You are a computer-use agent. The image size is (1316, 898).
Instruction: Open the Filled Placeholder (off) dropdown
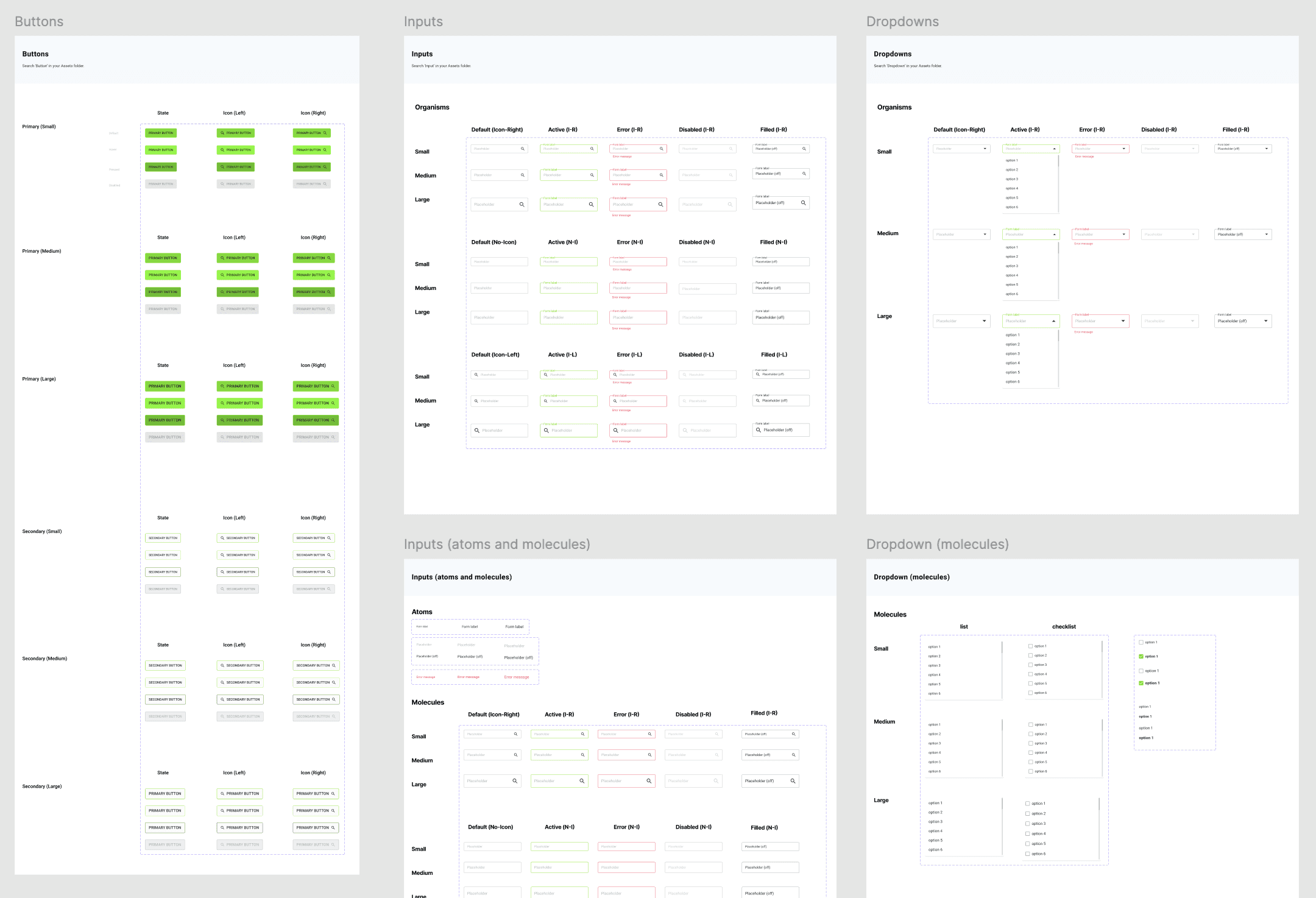click(x=1266, y=148)
